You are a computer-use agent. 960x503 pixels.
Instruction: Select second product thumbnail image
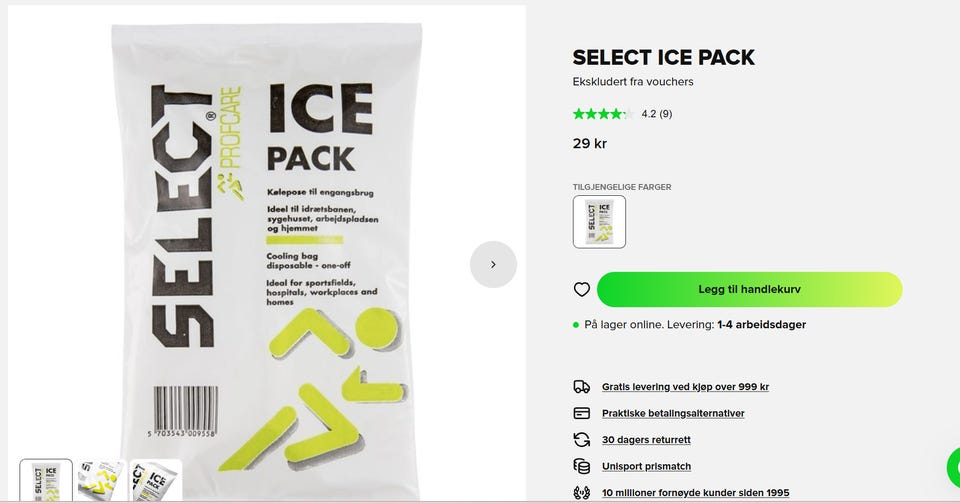(101, 480)
